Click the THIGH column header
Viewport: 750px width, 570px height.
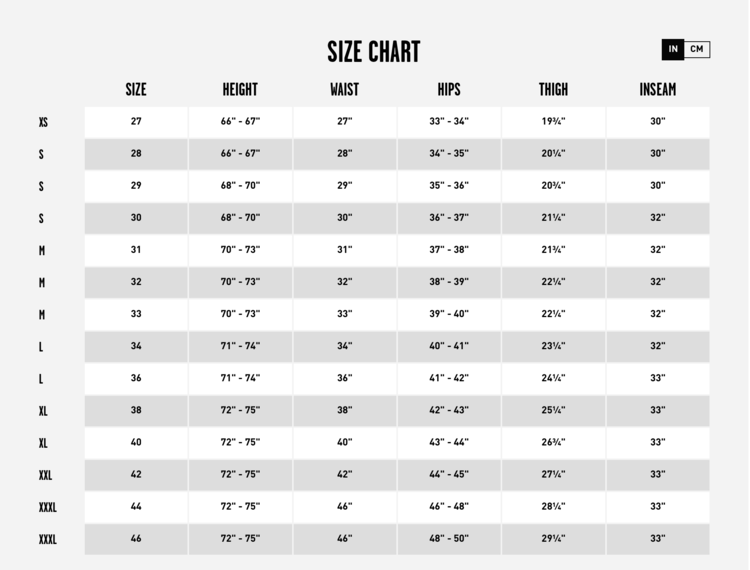click(x=553, y=90)
